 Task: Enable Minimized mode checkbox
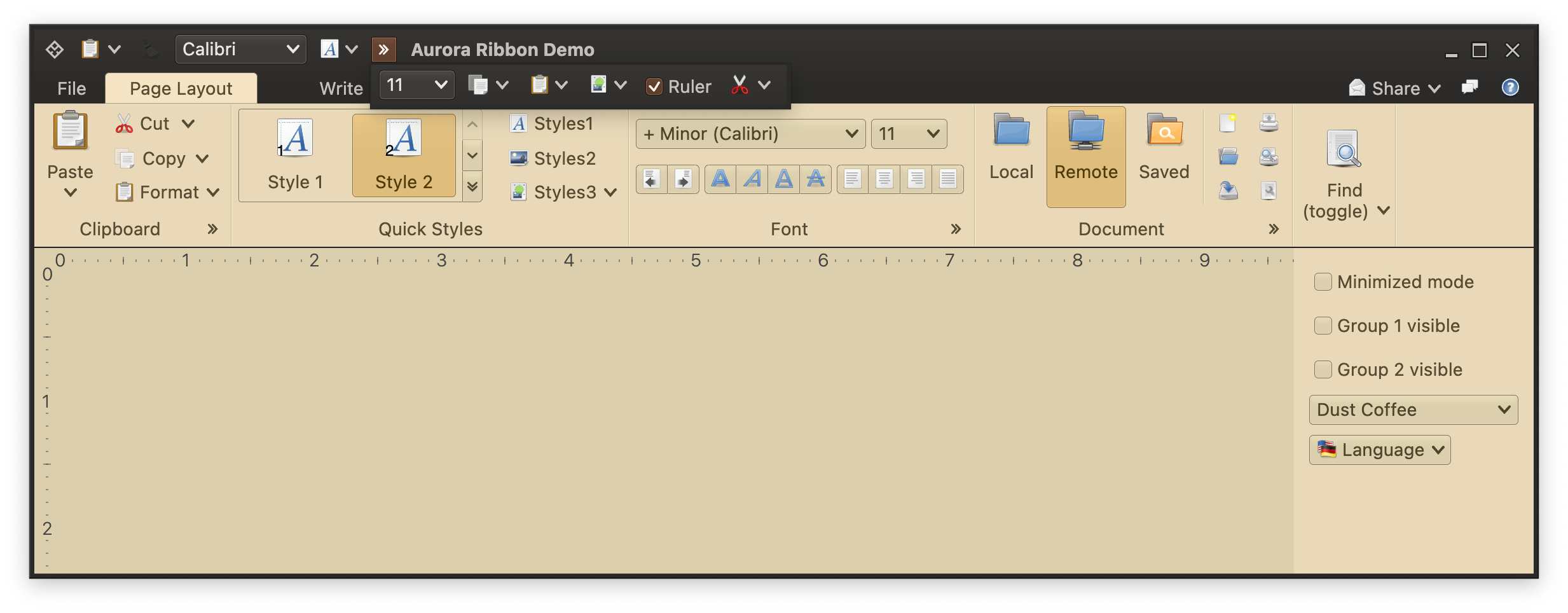(x=1323, y=282)
